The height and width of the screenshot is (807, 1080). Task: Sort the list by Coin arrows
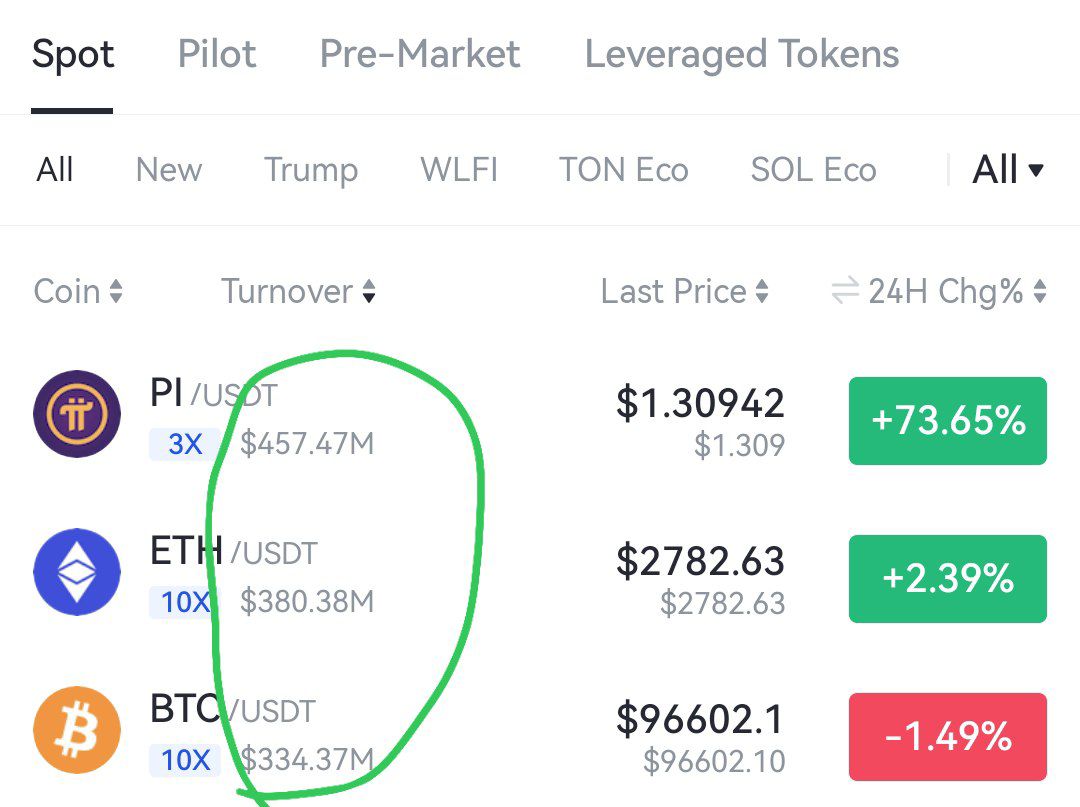click(x=116, y=291)
